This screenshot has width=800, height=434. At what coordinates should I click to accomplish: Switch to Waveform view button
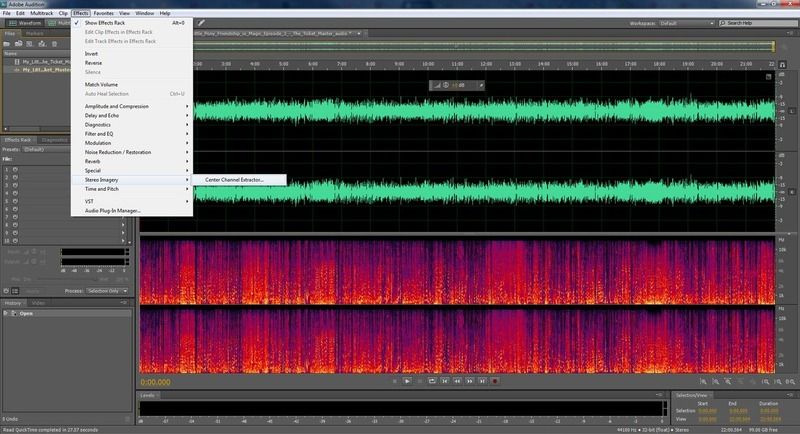[24, 23]
